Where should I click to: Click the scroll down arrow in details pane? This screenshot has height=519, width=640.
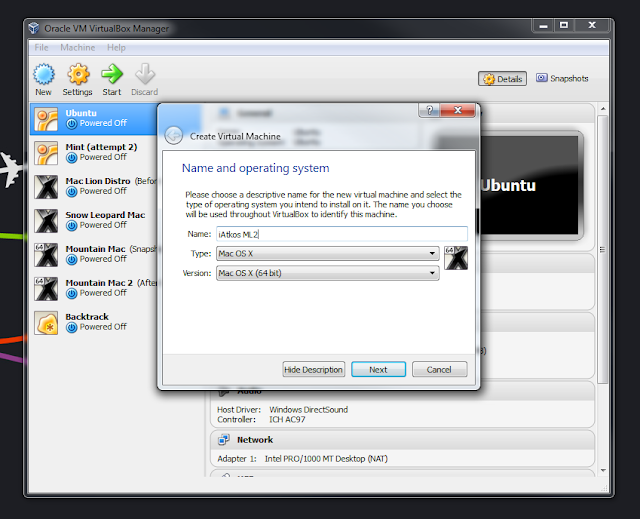click(603, 470)
